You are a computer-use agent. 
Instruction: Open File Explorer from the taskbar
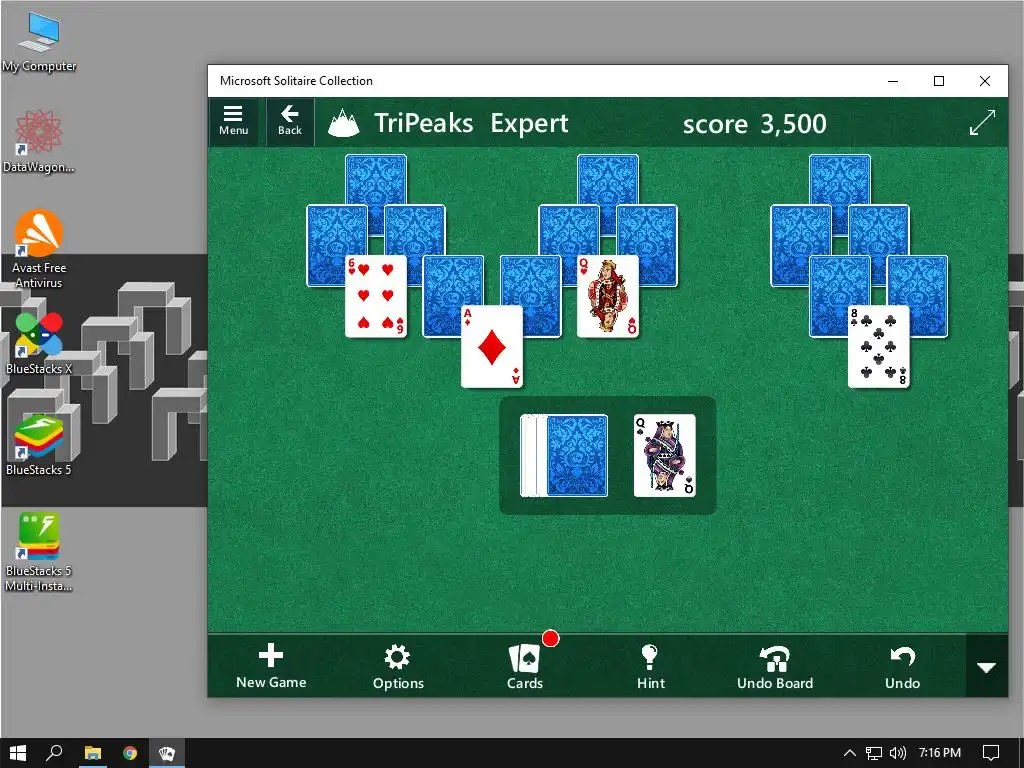click(x=92, y=753)
